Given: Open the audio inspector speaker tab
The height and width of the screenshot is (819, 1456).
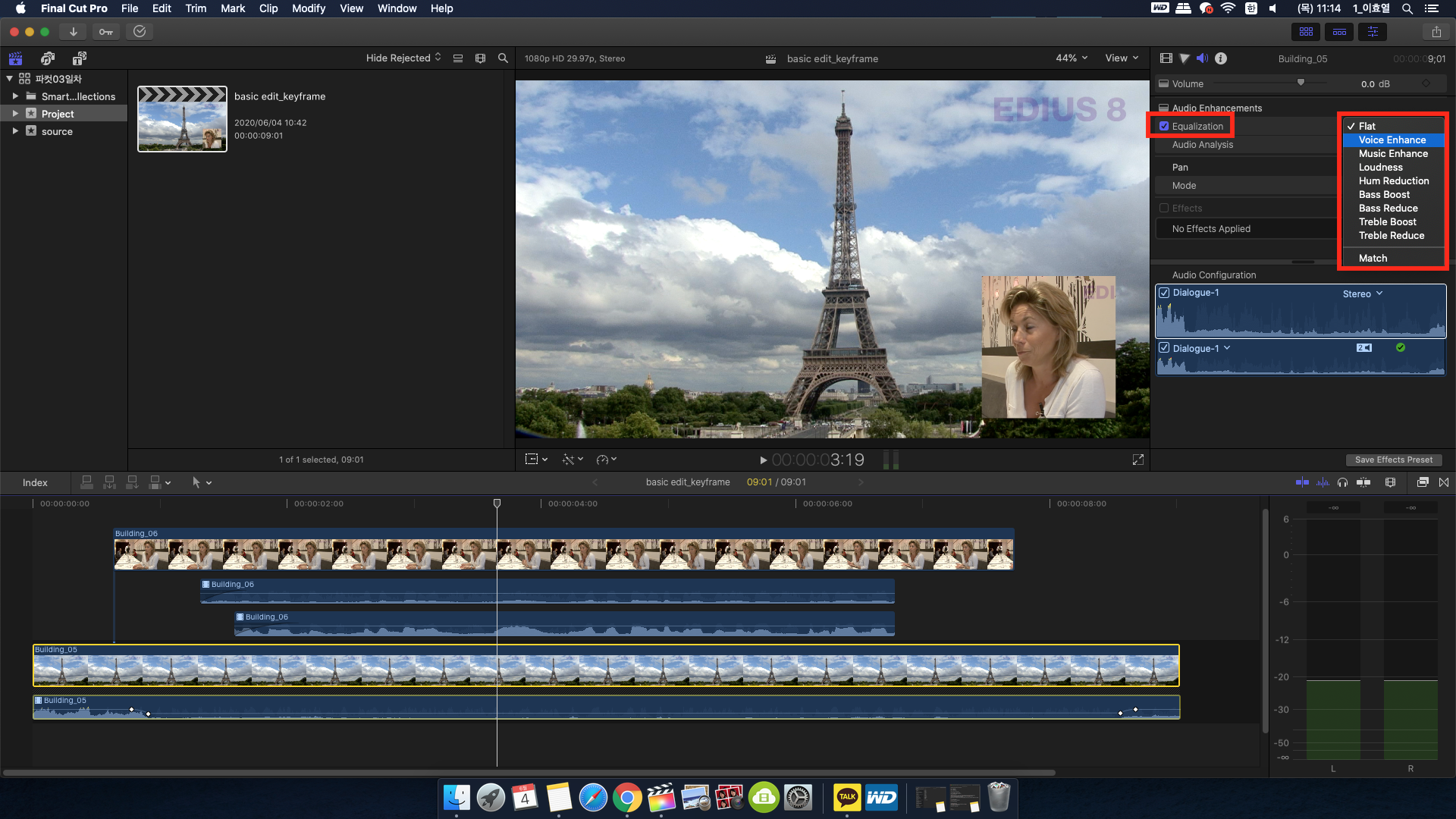Looking at the screenshot, I should pos(1202,58).
